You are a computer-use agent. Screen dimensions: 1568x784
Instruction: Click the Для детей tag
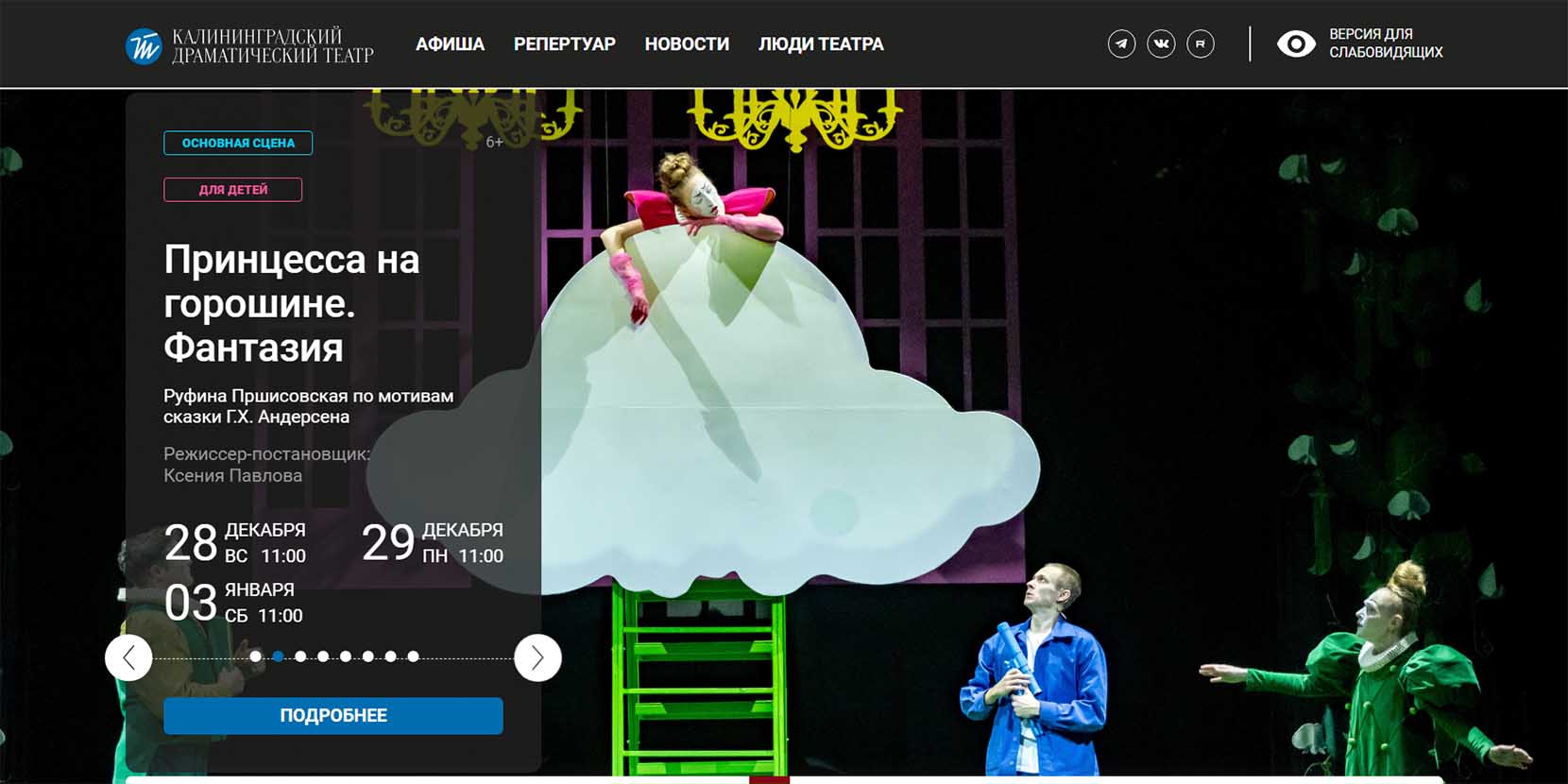pos(232,190)
